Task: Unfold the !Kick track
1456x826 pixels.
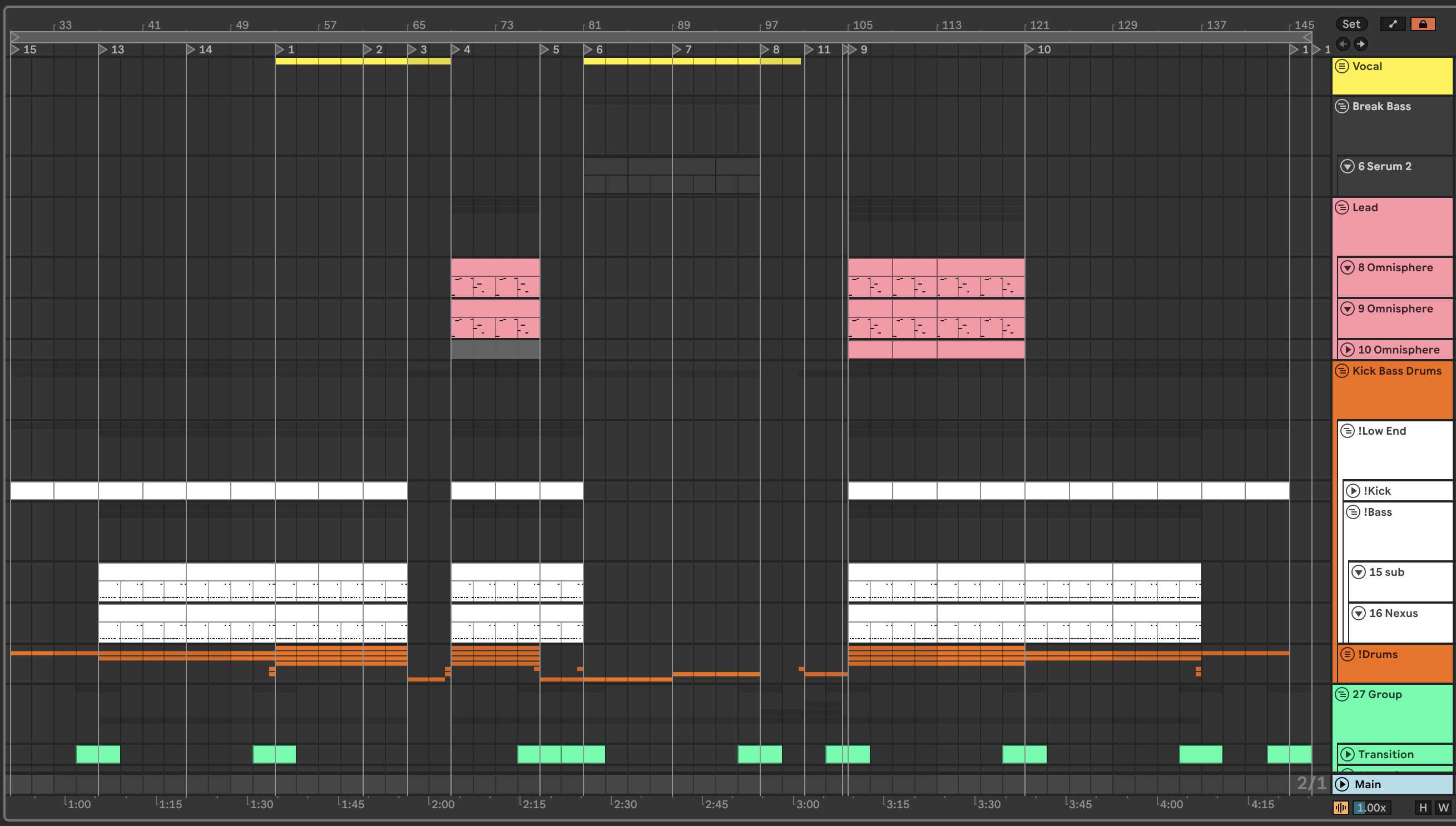Action: point(1353,491)
